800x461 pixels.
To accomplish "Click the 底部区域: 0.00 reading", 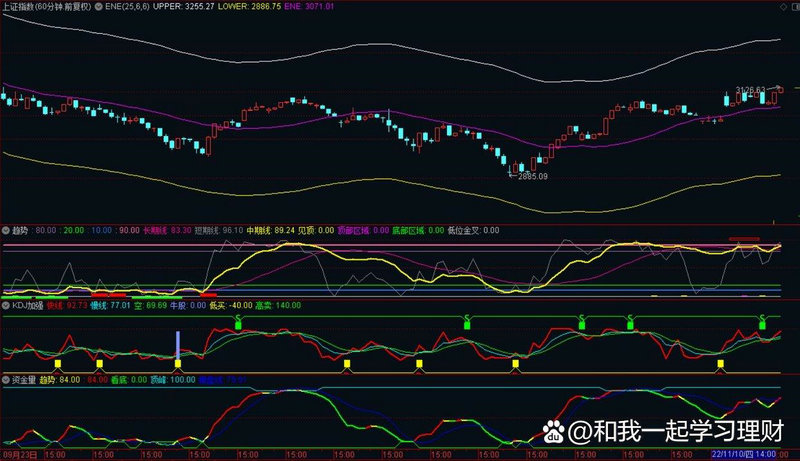I will [x=418, y=230].
